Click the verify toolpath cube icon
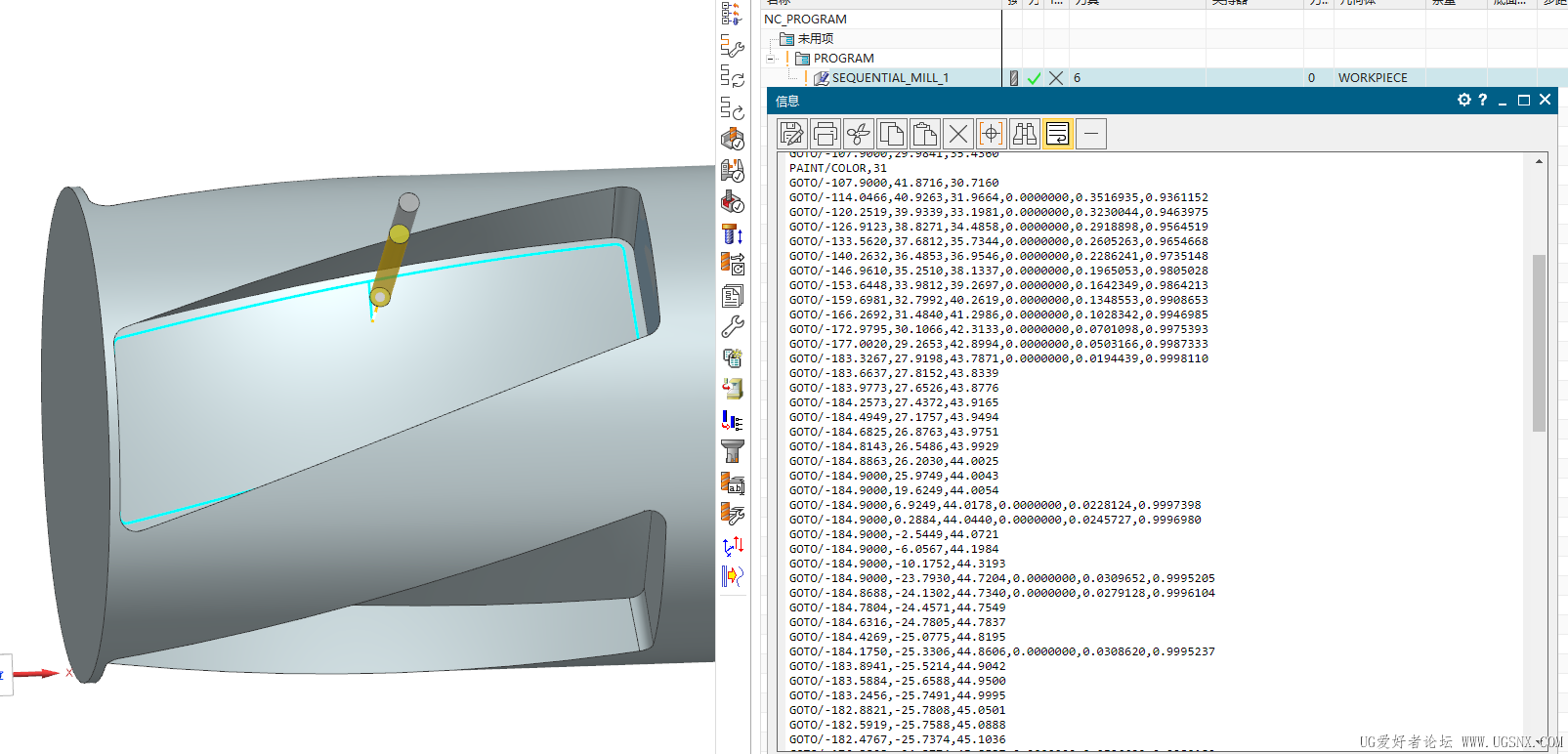The image size is (1568, 754). tap(732, 139)
